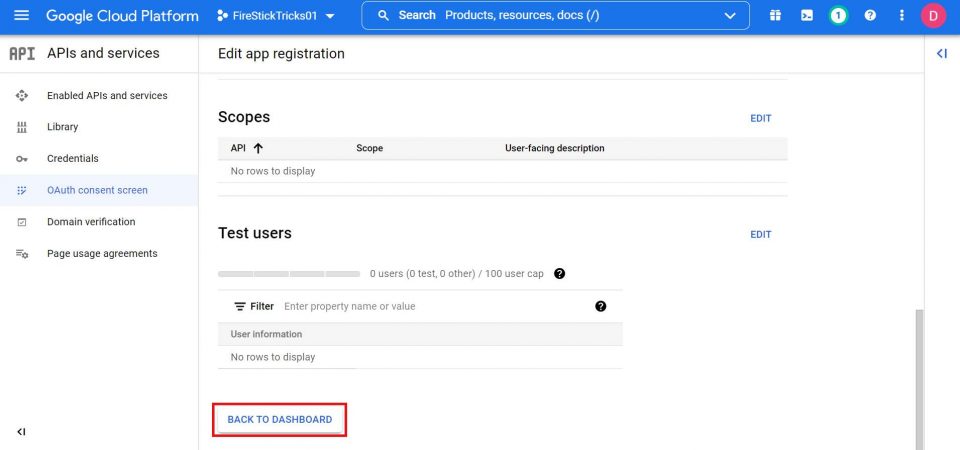The height and width of the screenshot is (450, 960).
Task: Open notifications badge showing 1
Action: (x=838, y=16)
